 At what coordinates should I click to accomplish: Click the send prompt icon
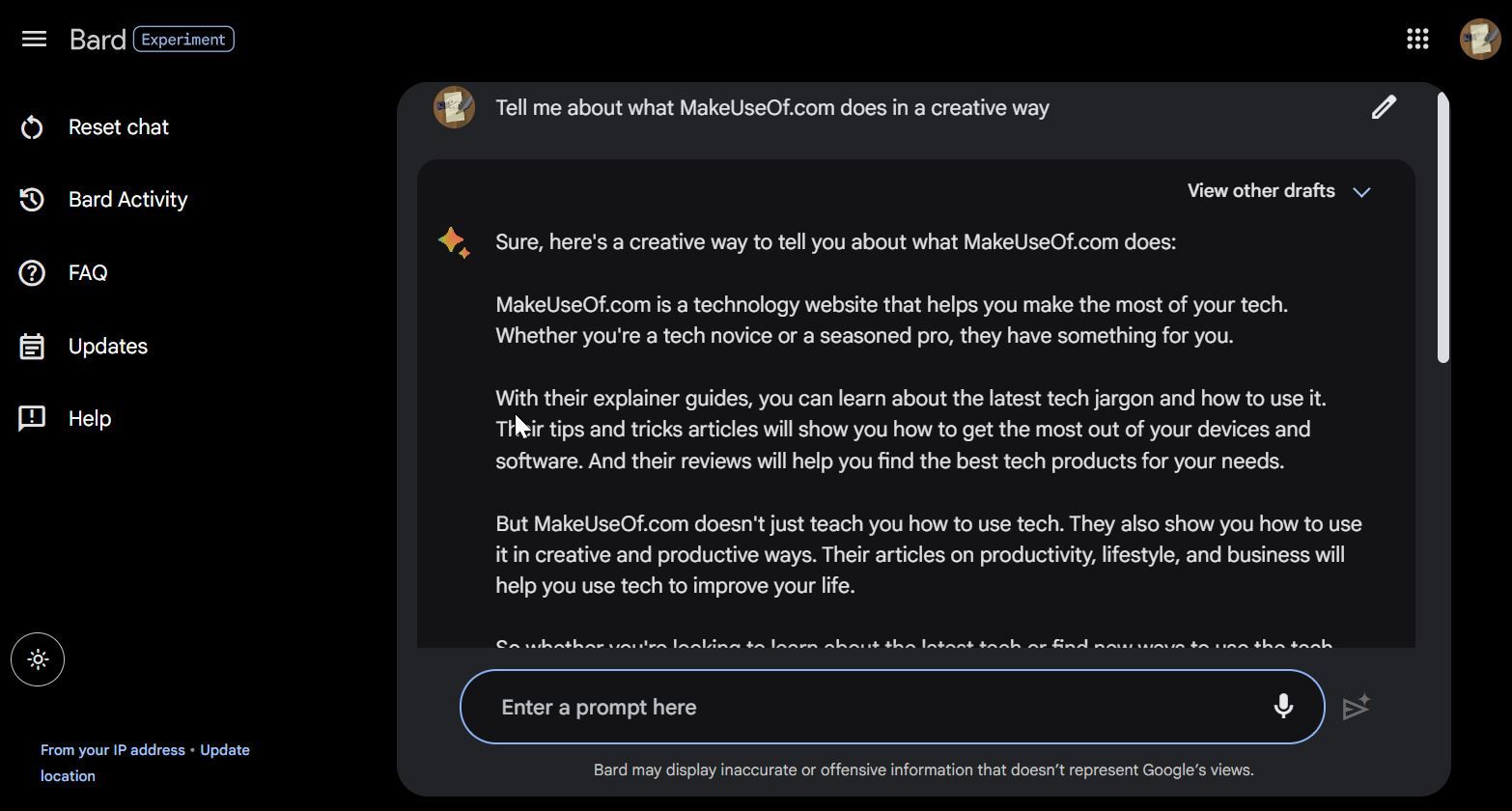pyautogui.click(x=1356, y=707)
